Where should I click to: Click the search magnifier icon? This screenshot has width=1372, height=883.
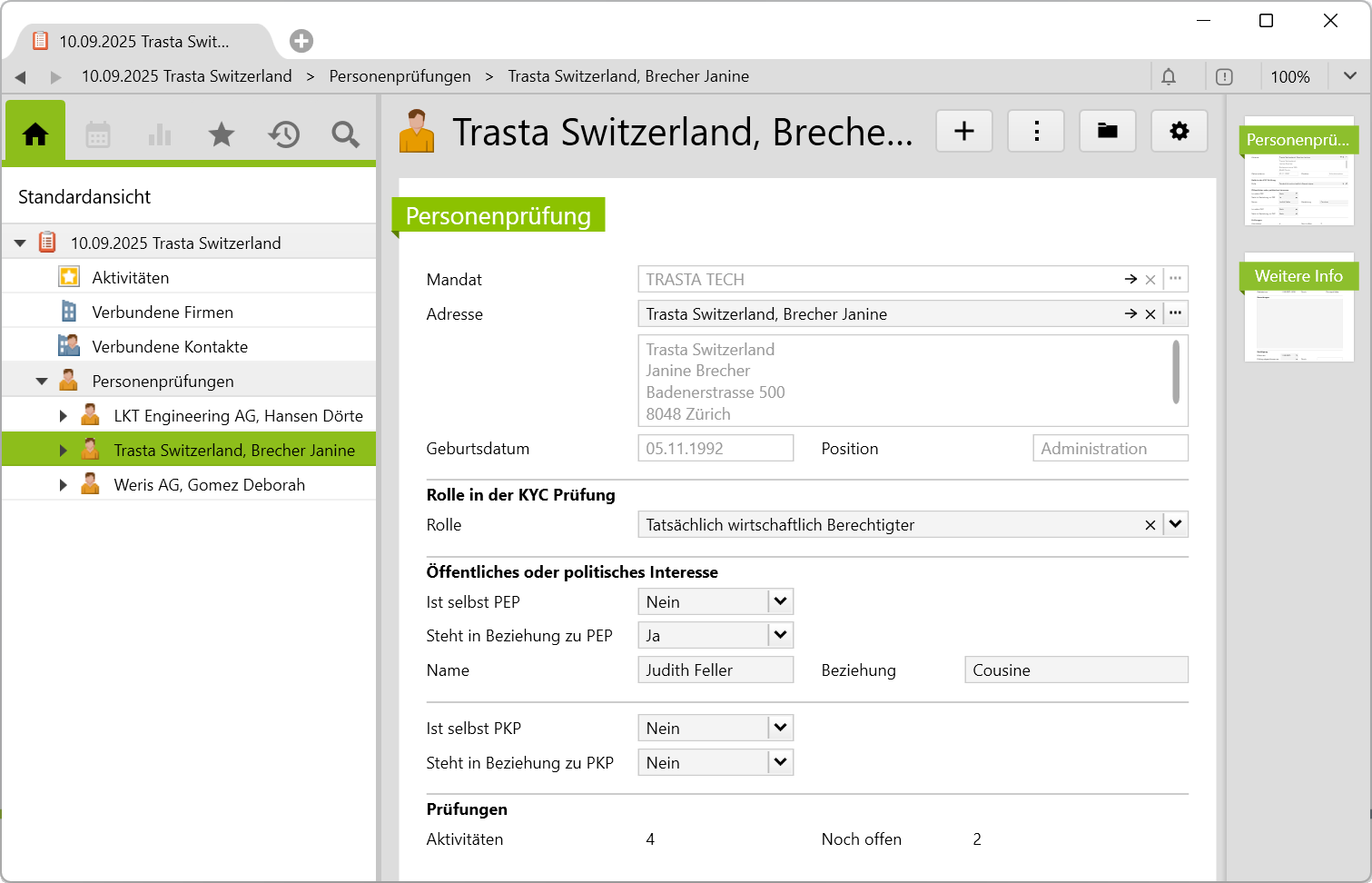pos(345,134)
